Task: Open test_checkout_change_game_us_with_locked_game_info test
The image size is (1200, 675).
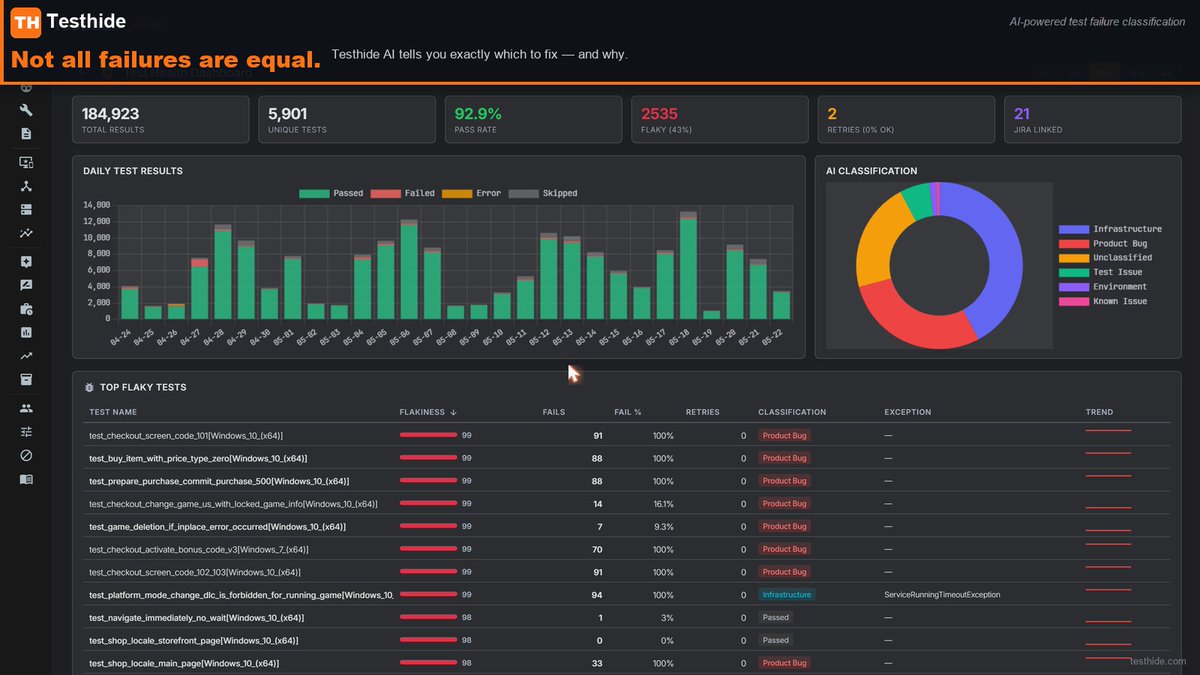Action: coord(233,504)
